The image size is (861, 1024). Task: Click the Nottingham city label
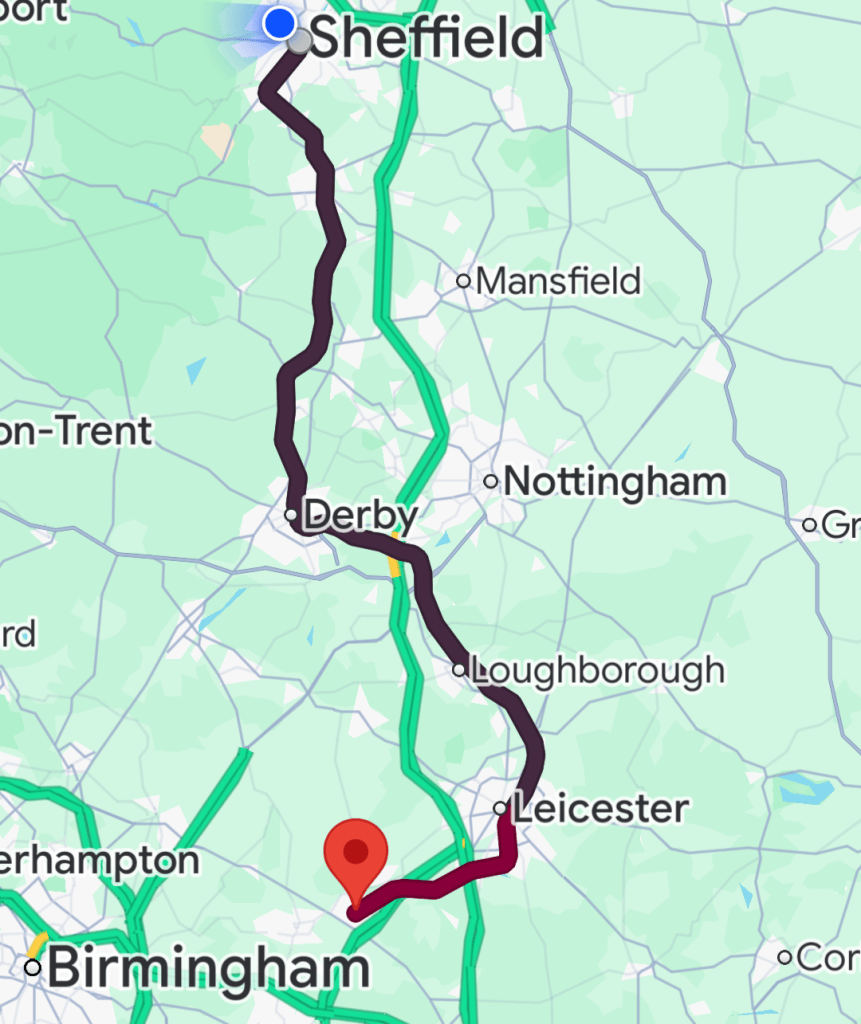click(x=615, y=481)
